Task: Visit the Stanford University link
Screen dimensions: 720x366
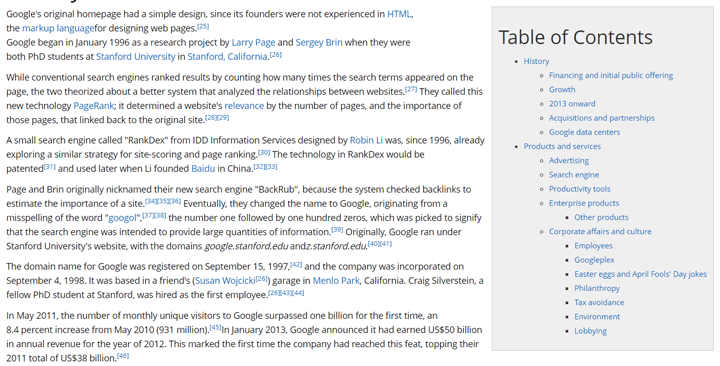Action: (135, 57)
